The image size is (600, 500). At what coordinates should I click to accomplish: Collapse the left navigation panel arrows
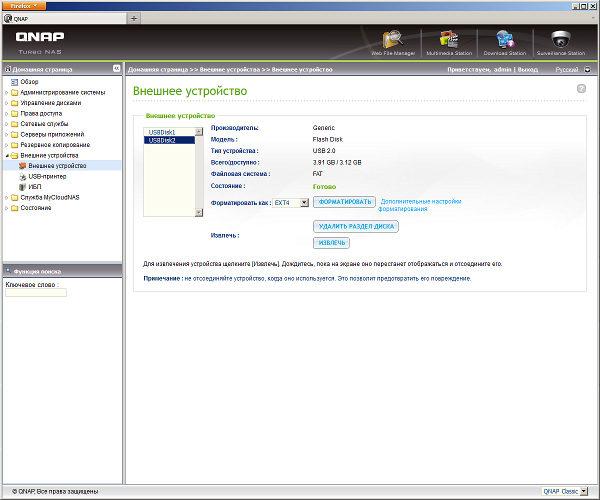(117, 68)
